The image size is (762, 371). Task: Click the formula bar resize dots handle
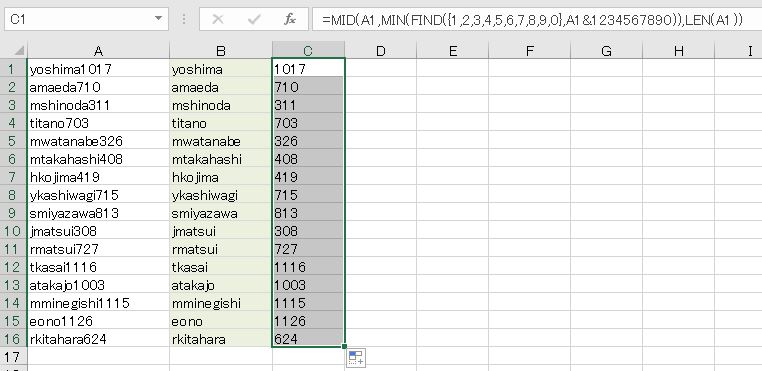point(184,19)
